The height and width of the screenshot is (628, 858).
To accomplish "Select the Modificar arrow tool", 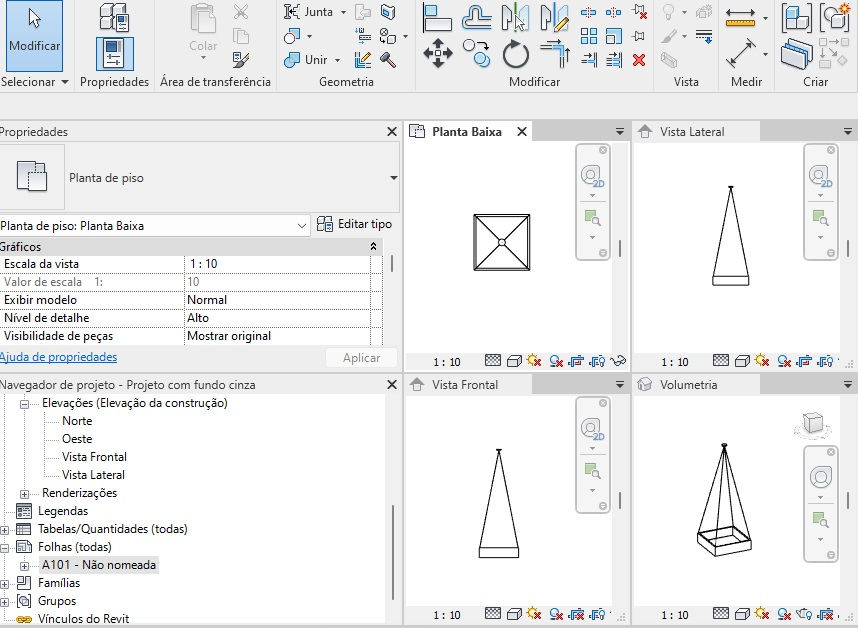I will [34, 35].
